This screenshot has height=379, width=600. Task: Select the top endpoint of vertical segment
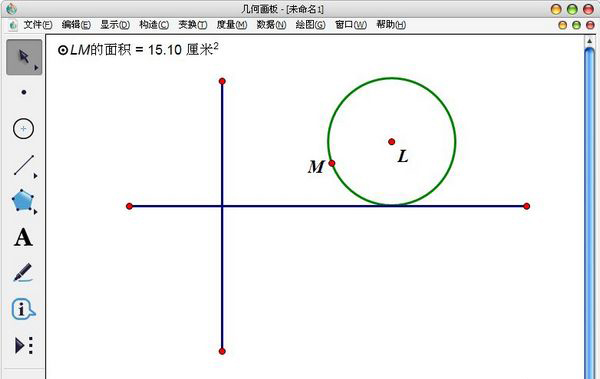click(x=222, y=81)
